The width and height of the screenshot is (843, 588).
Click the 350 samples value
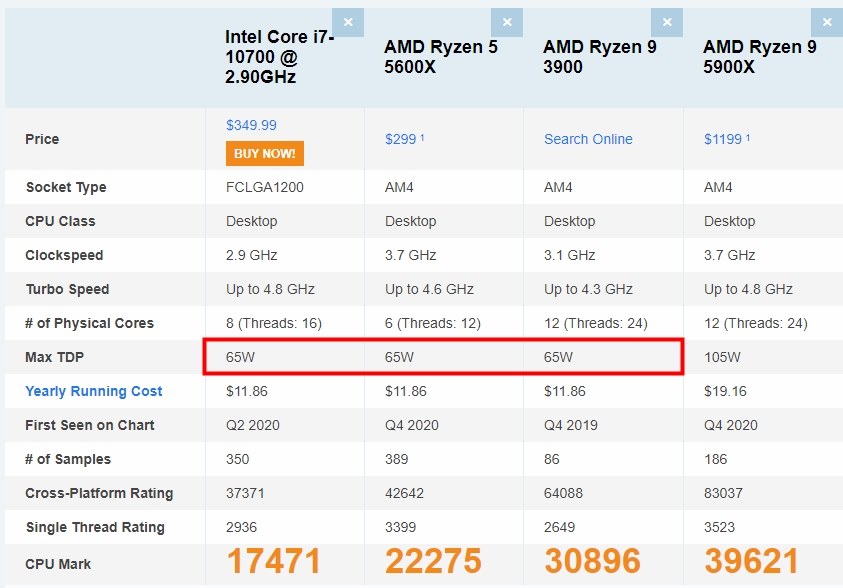(237, 459)
